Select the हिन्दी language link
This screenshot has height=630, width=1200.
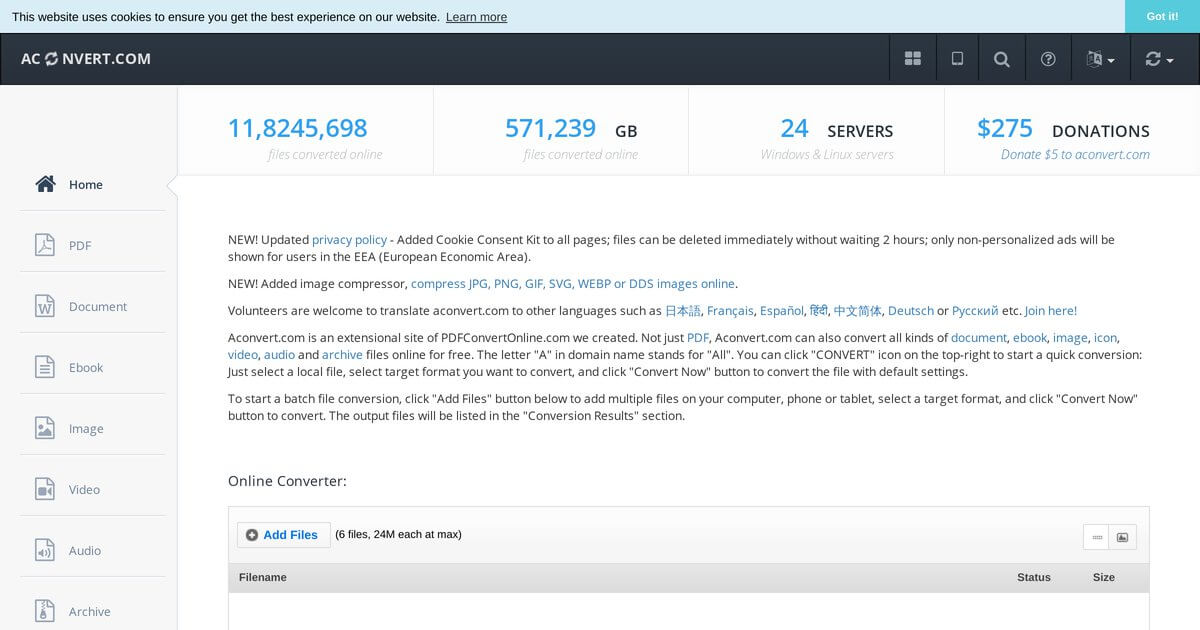click(x=819, y=311)
